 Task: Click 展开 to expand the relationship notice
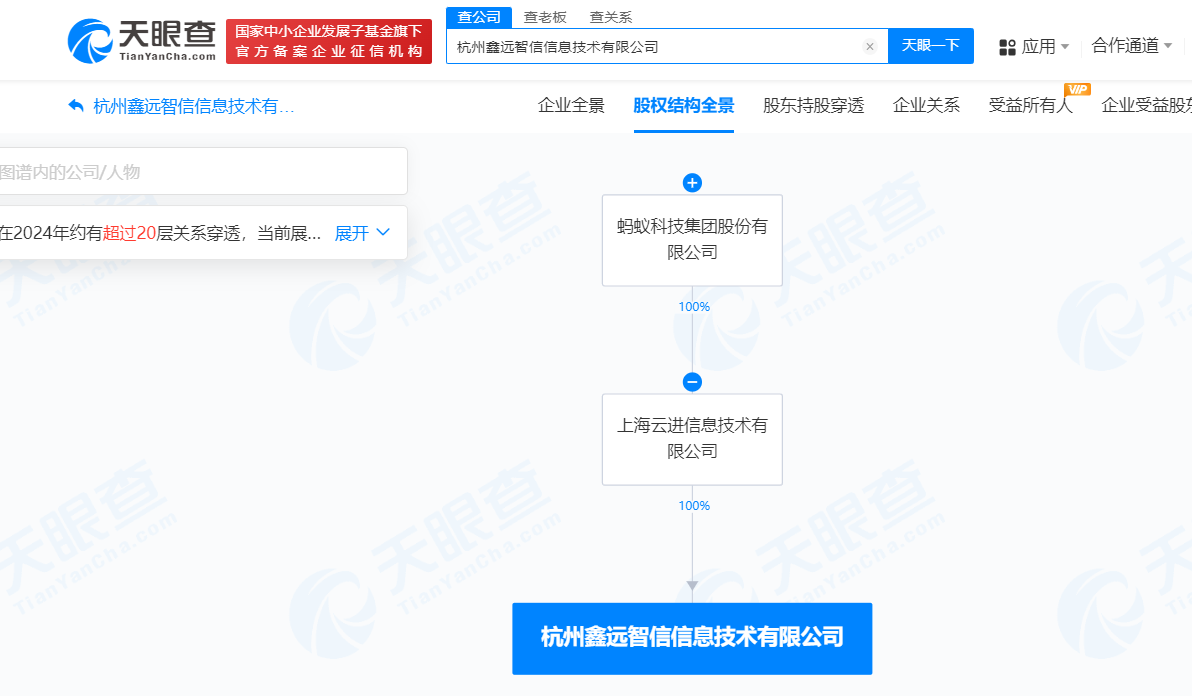tap(353, 232)
